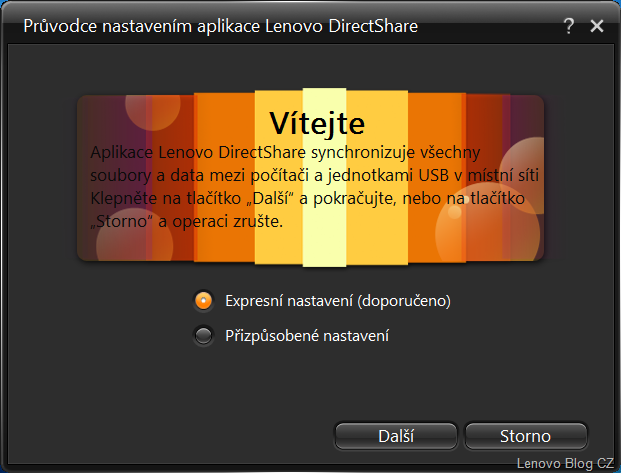Screen dimensions: 621x473
Task: Close the DirectShare setup wizard window
Action: tap(597, 26)
